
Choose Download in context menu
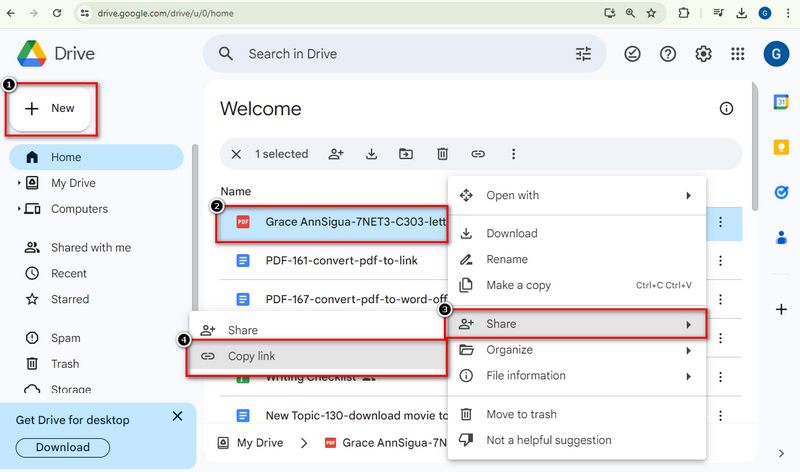pyautogui.click(x=577, y=234)
